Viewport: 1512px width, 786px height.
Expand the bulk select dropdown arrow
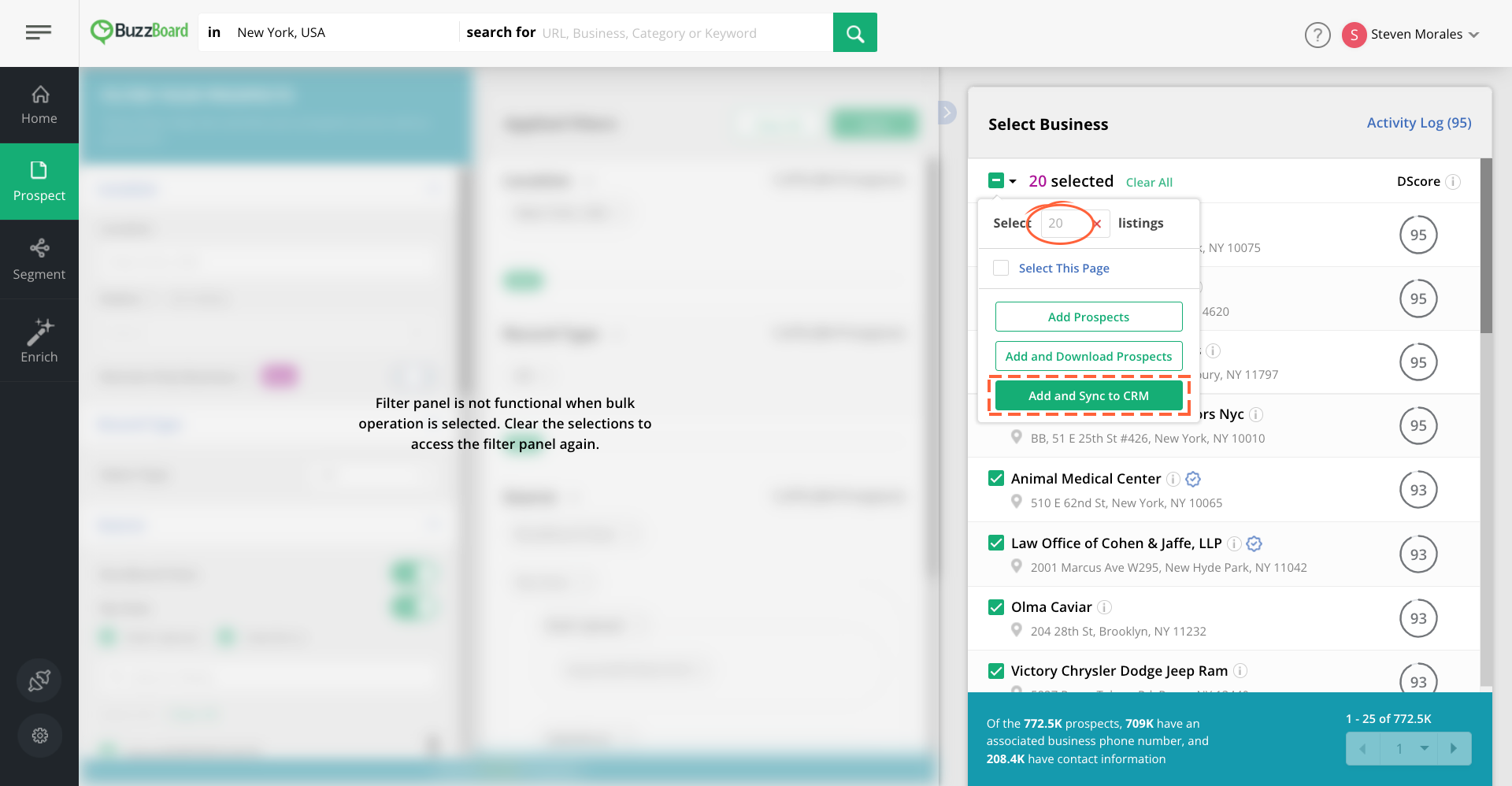click(x=1013, y=181)
